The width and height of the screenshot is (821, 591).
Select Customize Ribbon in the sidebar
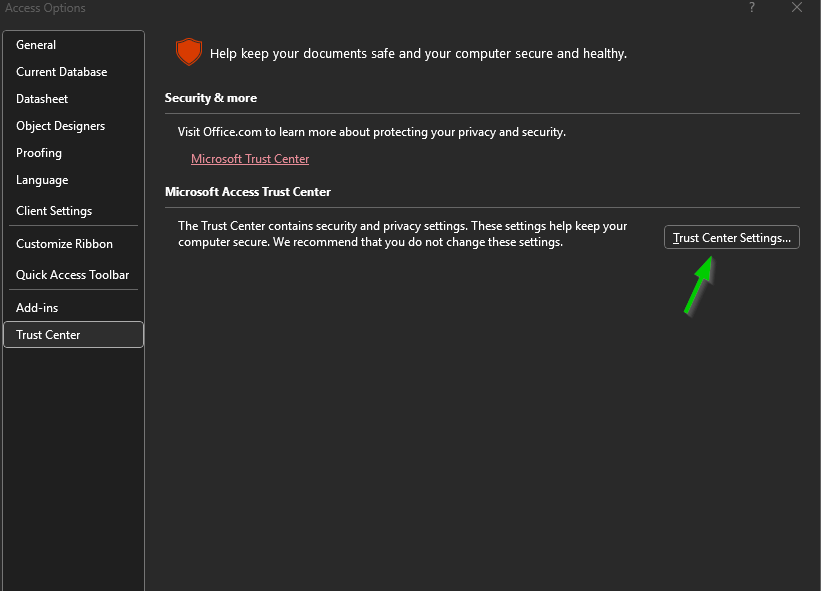[x=73, y=244]
